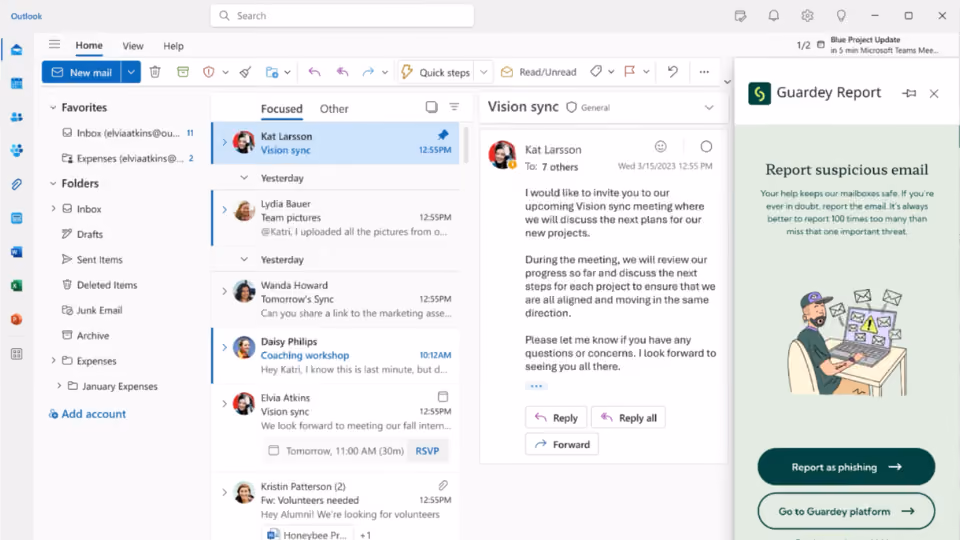Collapse the Folders section
Screen dimensions: 960x540
coord(53,183)
